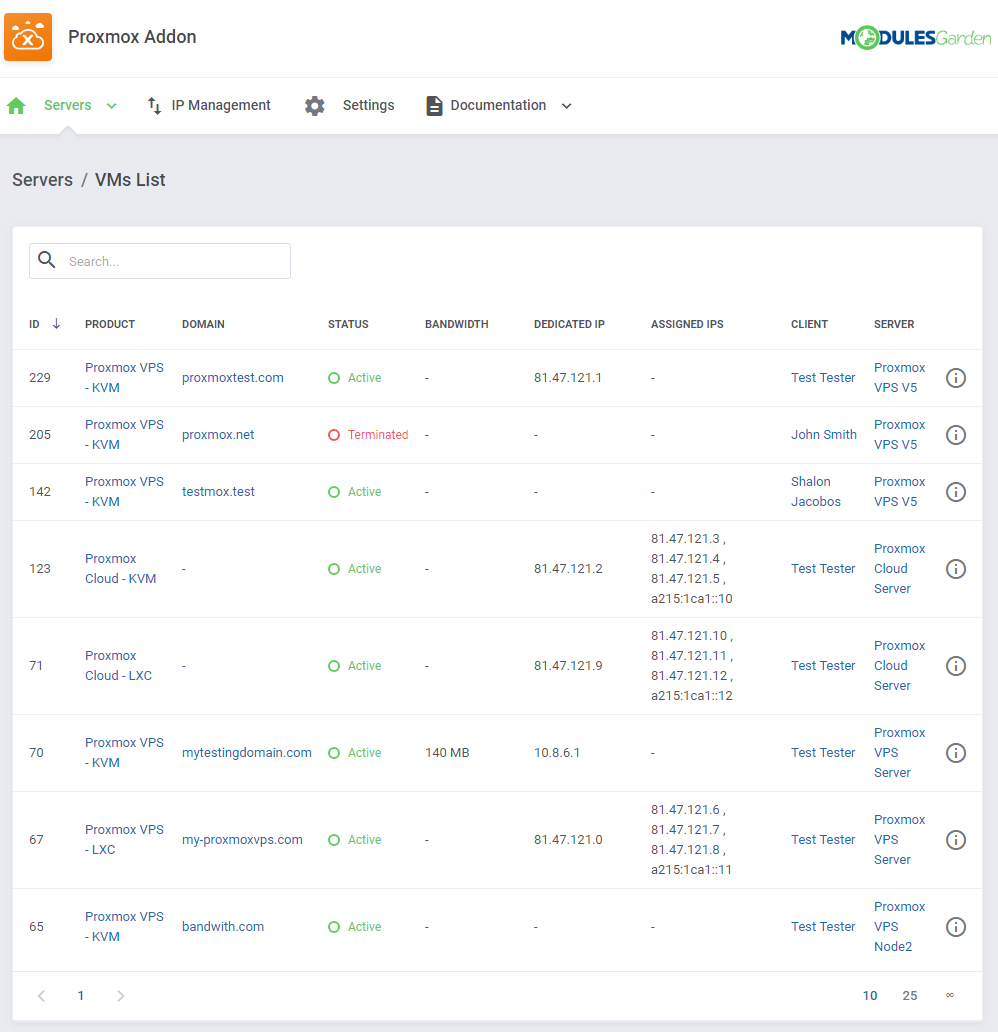The image size is (998, 1032).
Task: Sort by DOMAIN column header
Action: pos(203,324)
